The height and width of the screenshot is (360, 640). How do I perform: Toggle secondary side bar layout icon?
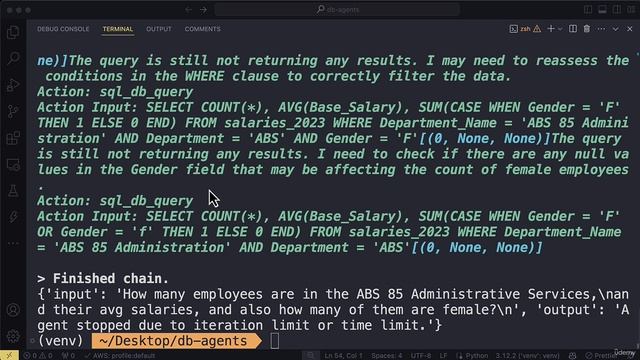pos(617,9)
